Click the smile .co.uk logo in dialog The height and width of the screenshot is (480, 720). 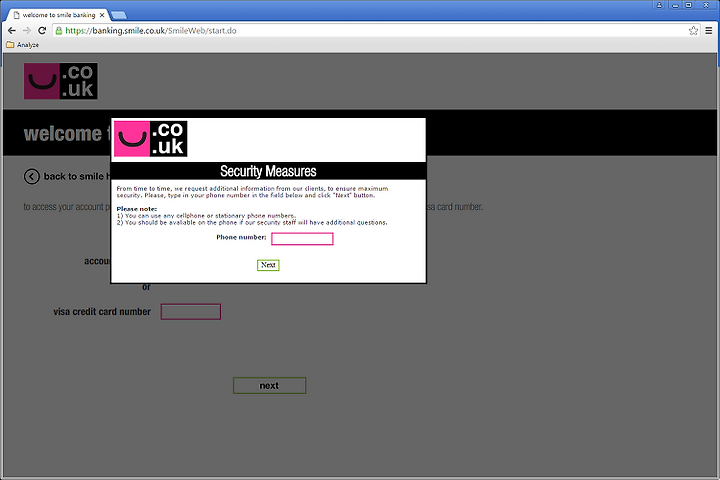151,139
